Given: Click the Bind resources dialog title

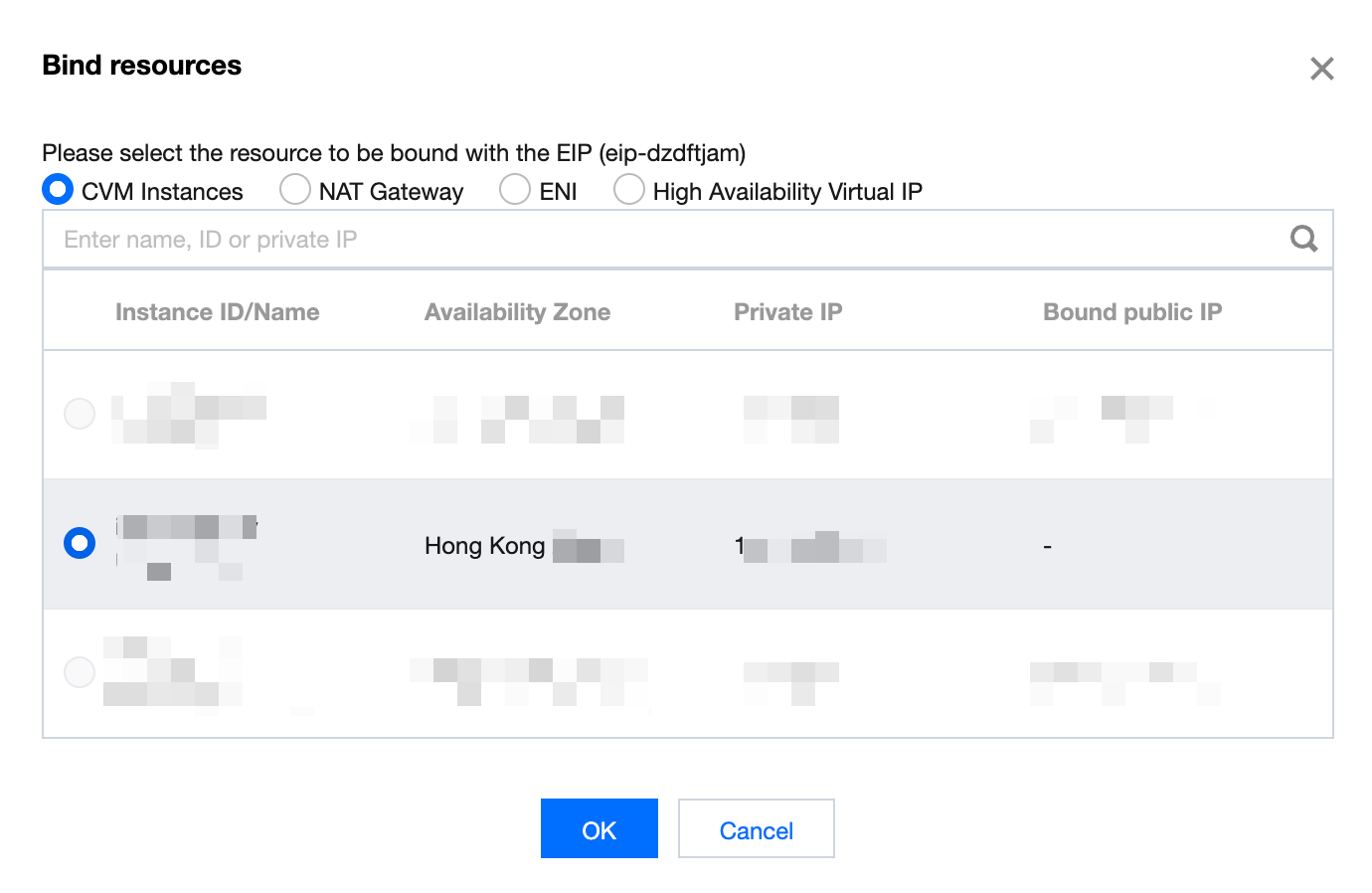Looking at the screenshot, I should 142,66.
